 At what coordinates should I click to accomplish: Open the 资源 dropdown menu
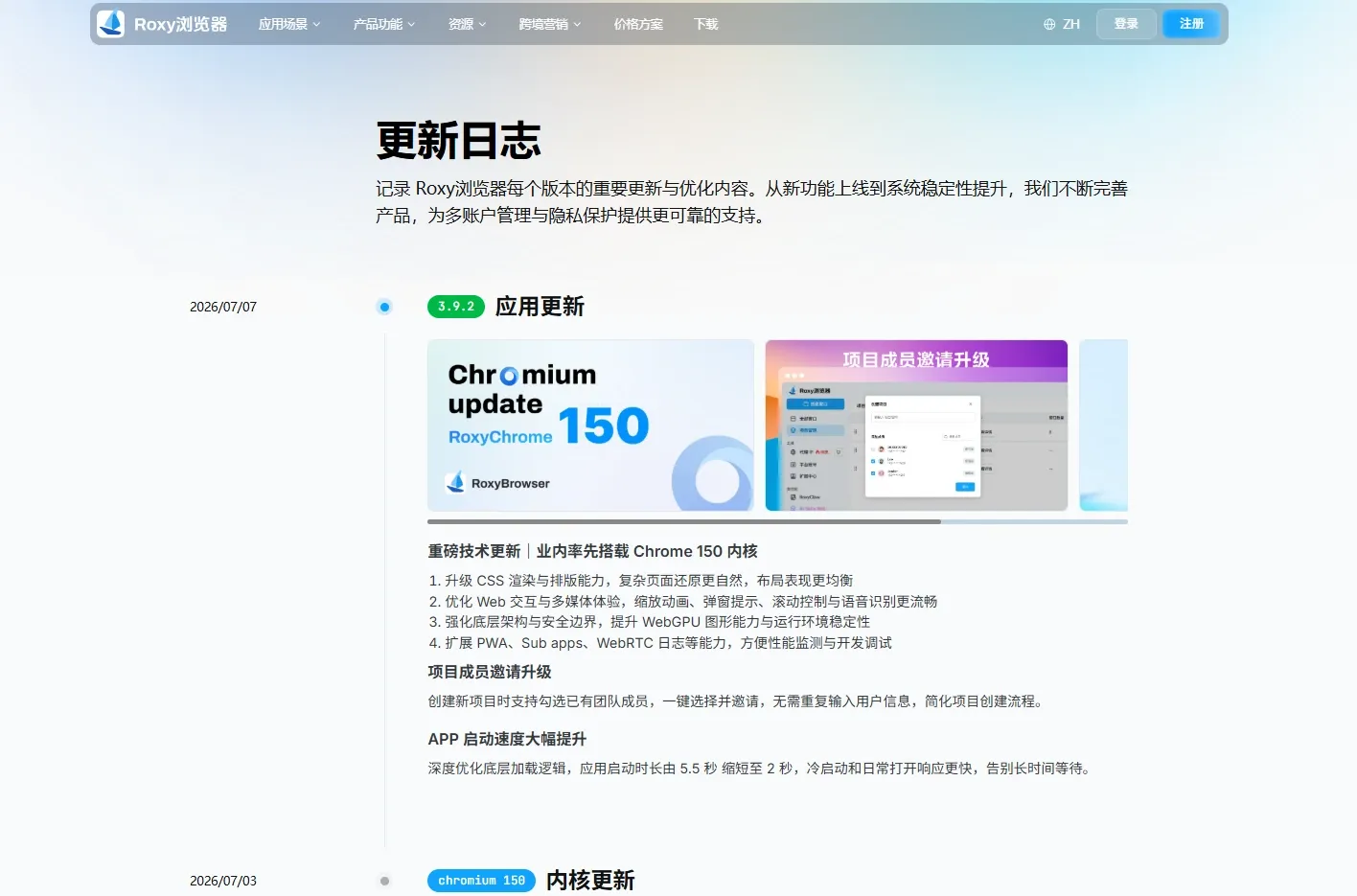(468, 24)
